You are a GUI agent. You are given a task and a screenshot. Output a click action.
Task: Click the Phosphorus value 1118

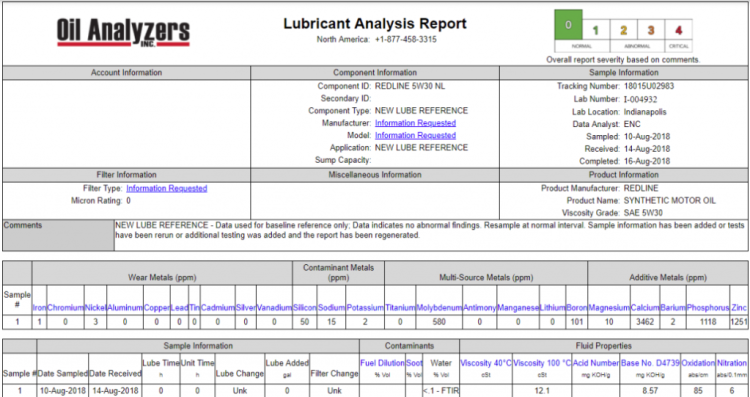click(x=708, y=322)
